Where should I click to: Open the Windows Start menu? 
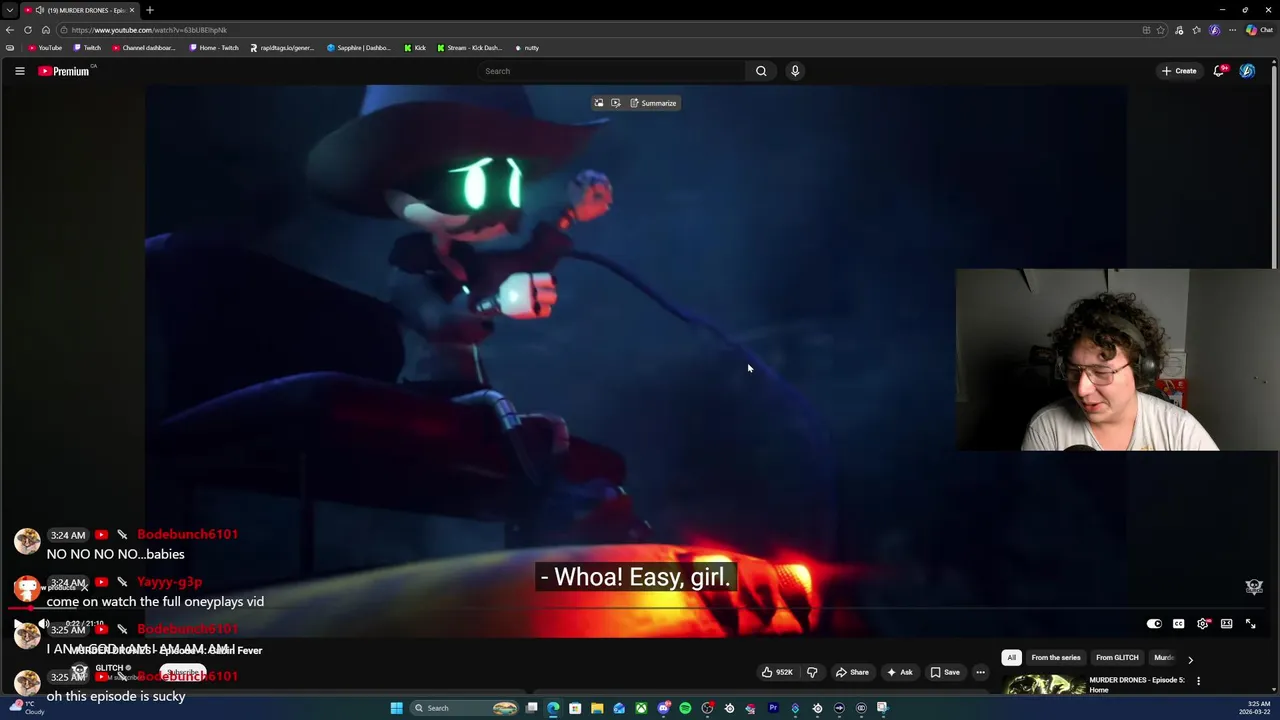(x=397, y=708)
